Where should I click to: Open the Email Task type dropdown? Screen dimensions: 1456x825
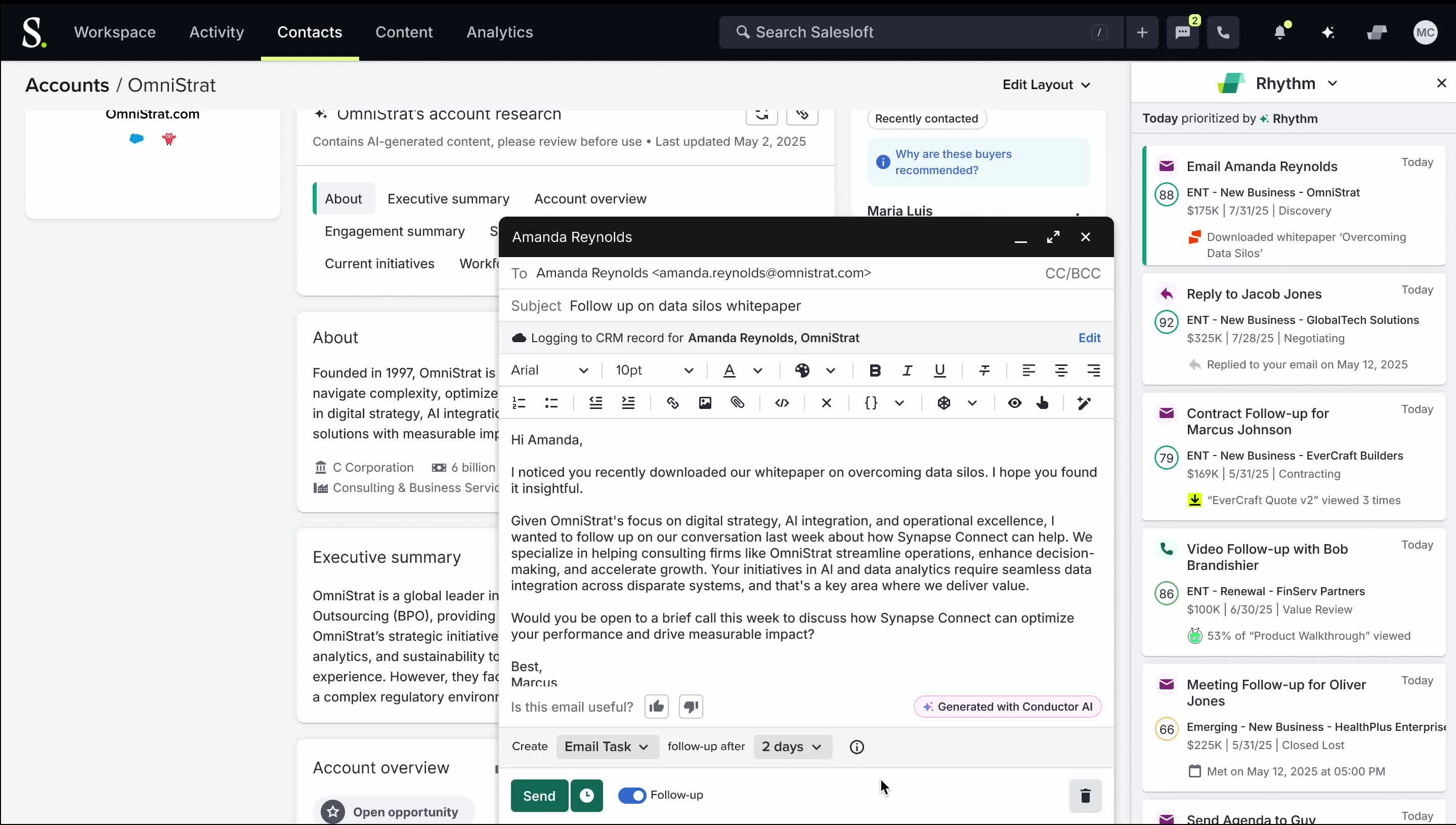point(607,747)
